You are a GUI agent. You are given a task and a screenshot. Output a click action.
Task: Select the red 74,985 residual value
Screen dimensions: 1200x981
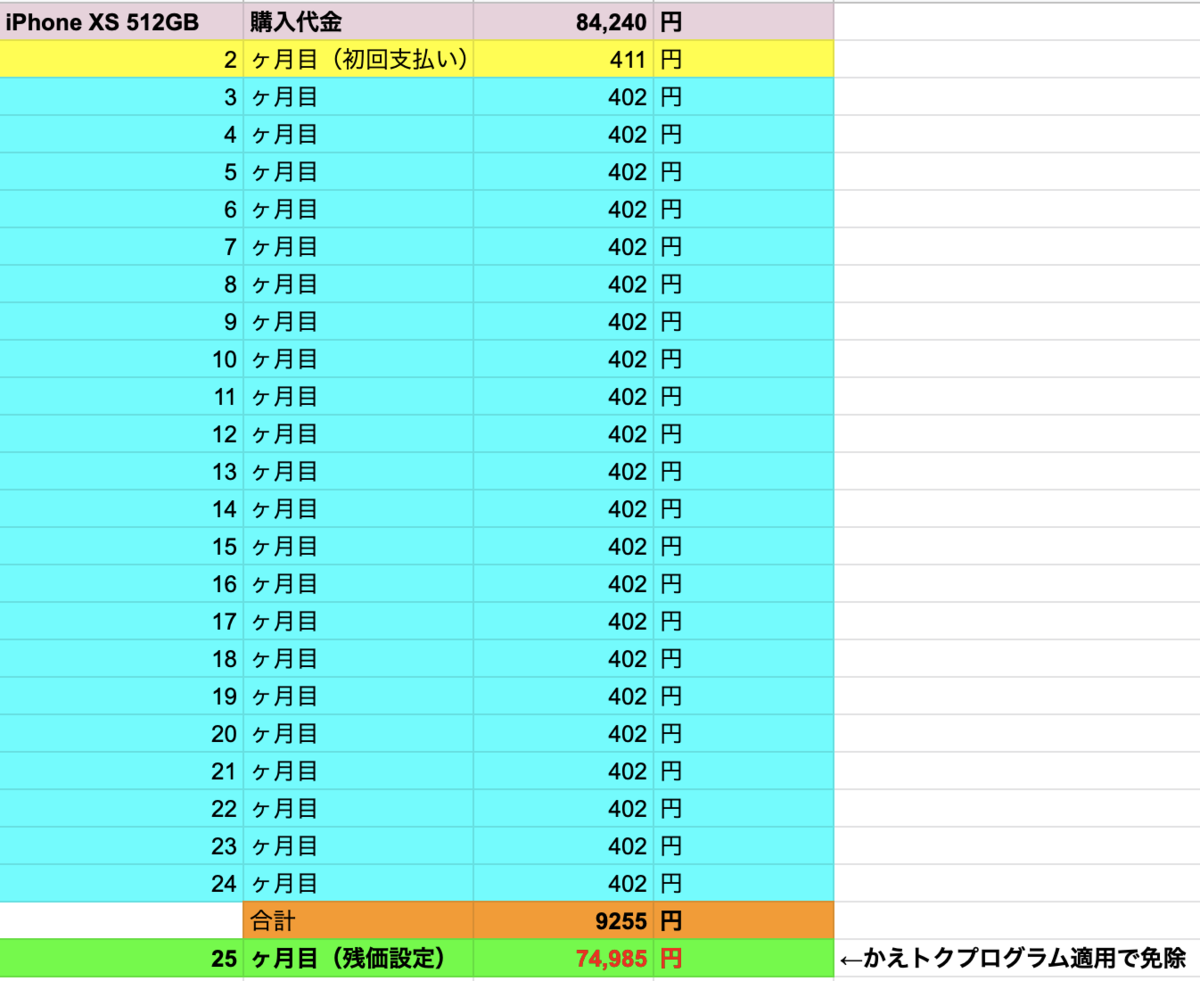[x=564, y=960]
